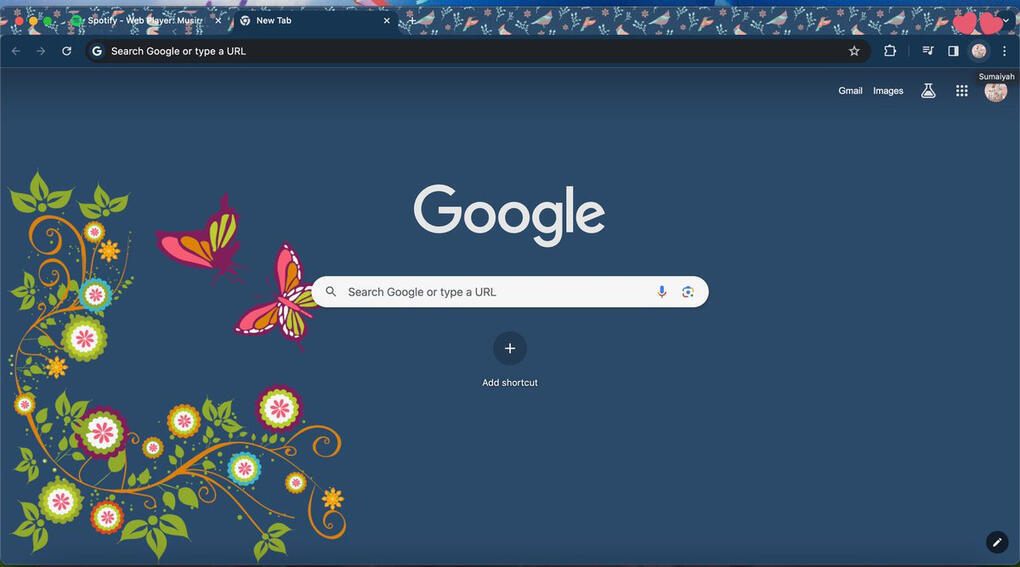Select the New Tab tab

[315, 21]
